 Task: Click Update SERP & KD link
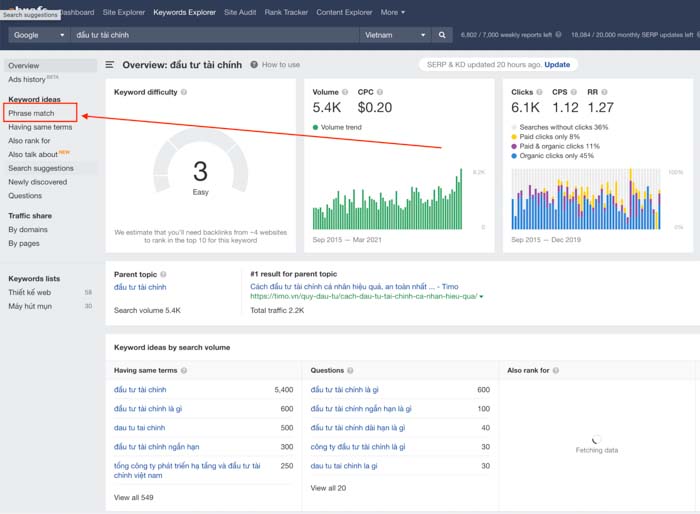[x=557, y=64]
